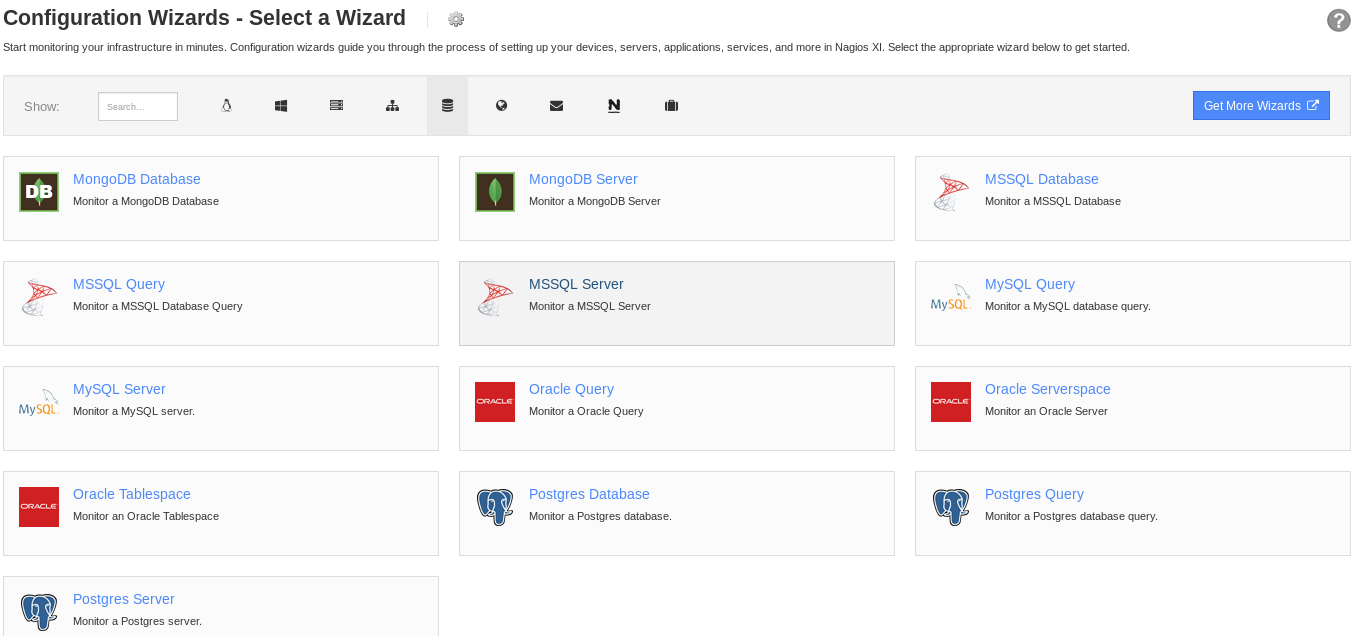1358x636 pixels.
Task: Click the MSSQL Server logo
Action: (495, 297)
